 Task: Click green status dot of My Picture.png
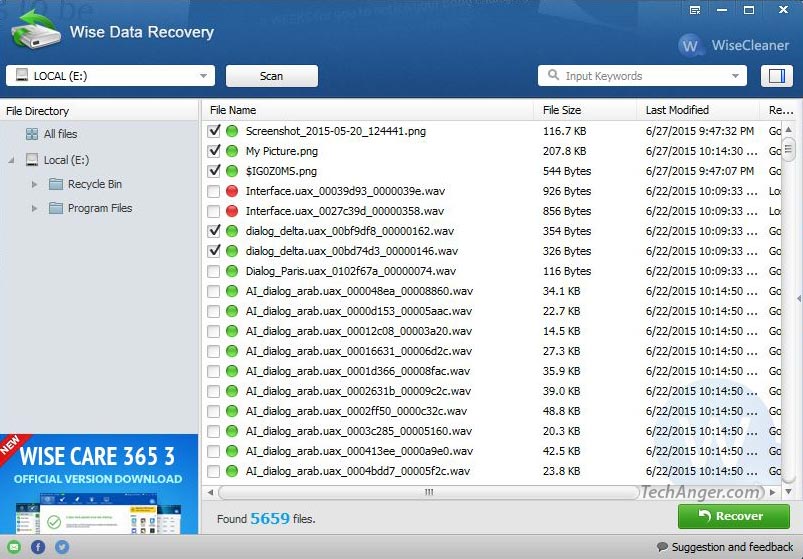232,151
